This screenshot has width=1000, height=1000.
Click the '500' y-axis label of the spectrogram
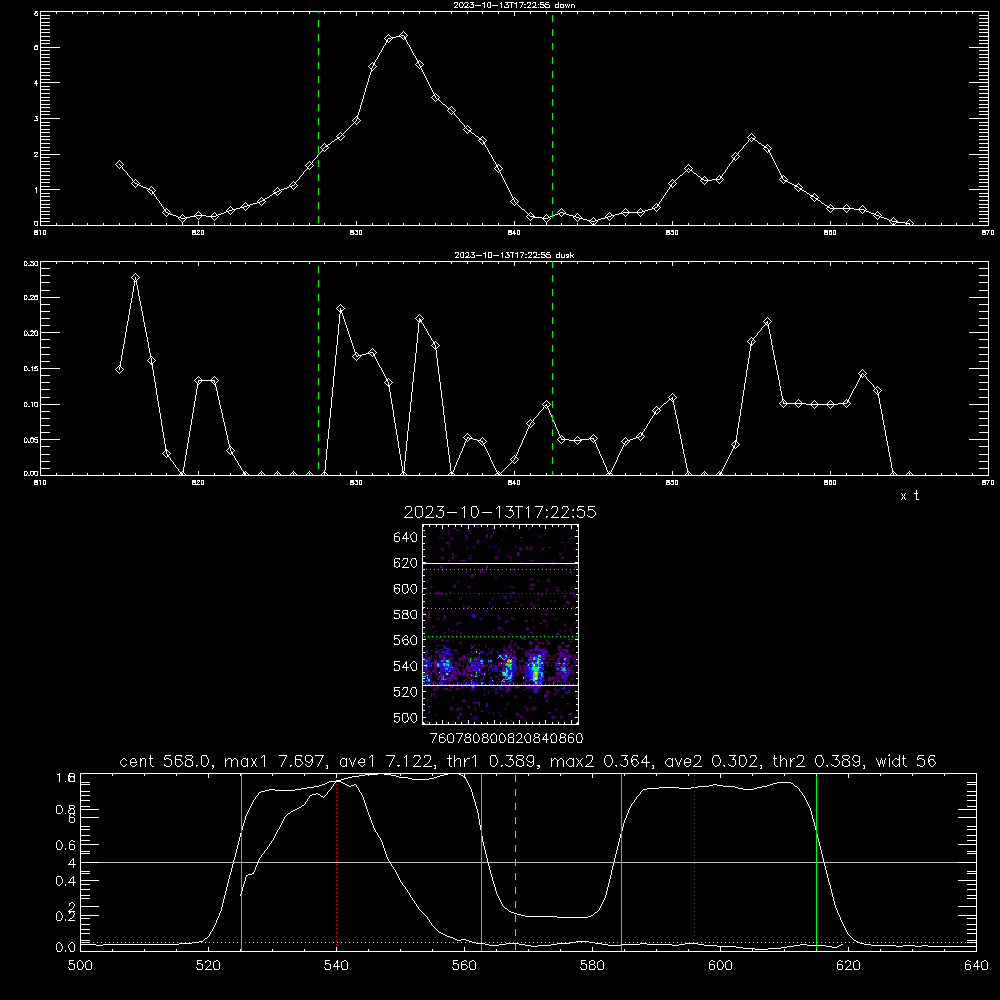406,718
